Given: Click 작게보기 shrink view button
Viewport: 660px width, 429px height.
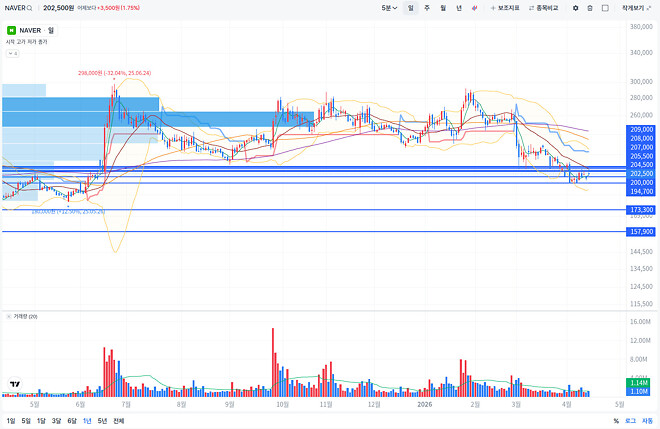Looking at the screenshot, I should [636, 8].
